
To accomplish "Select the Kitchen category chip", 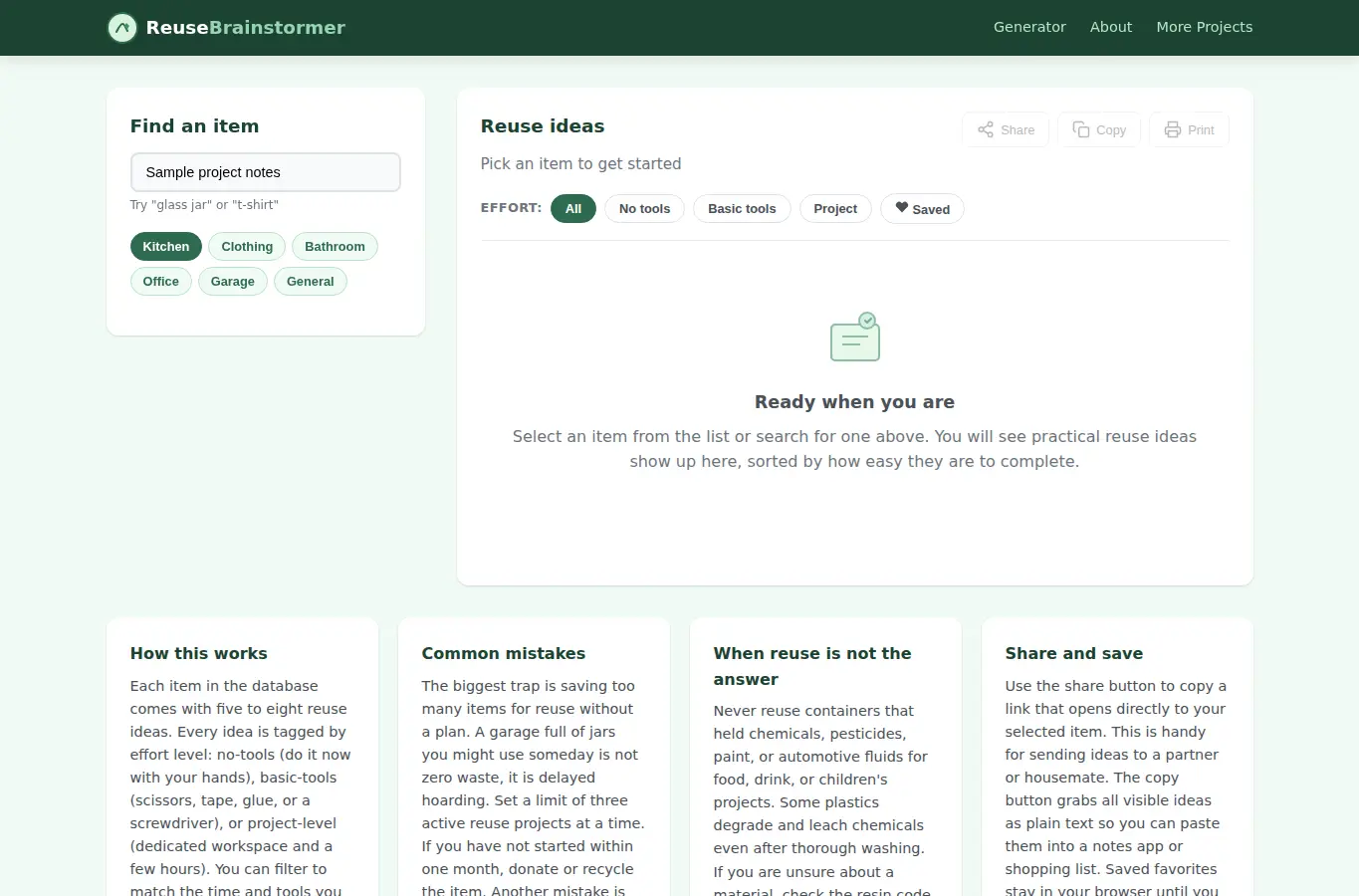I will tap(166, 247).
